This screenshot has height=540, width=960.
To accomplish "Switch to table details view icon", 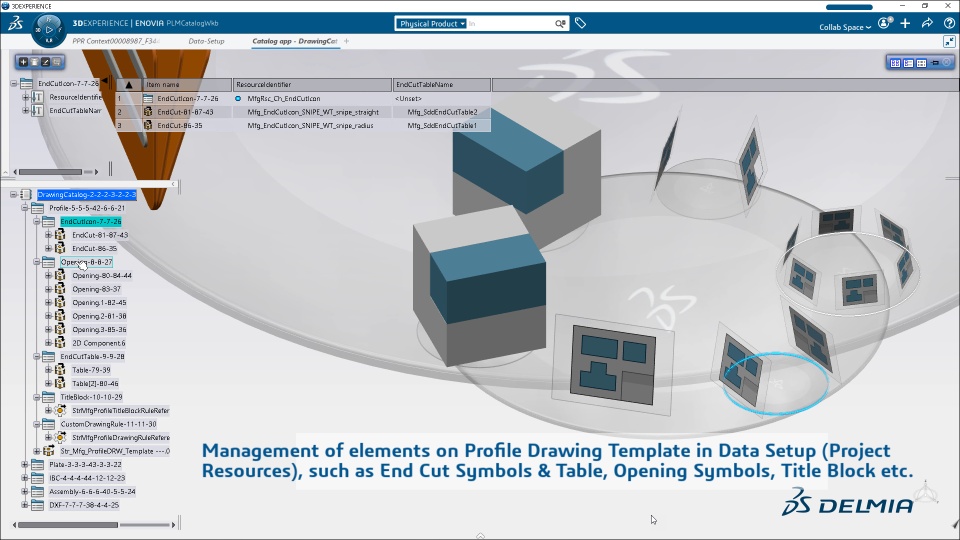I will coord(921,62).
